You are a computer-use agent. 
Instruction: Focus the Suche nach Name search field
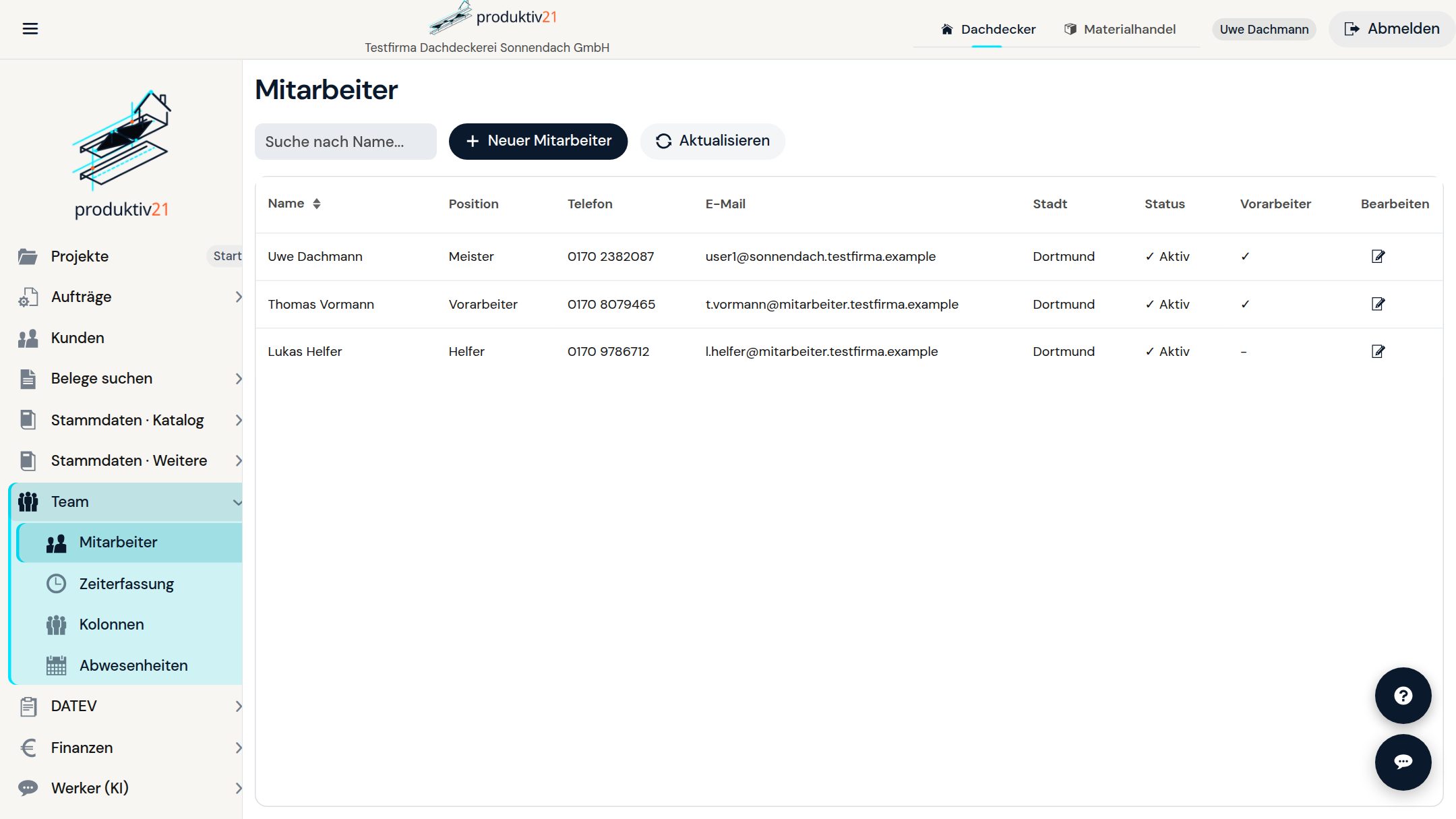click(x=345, y=142)
